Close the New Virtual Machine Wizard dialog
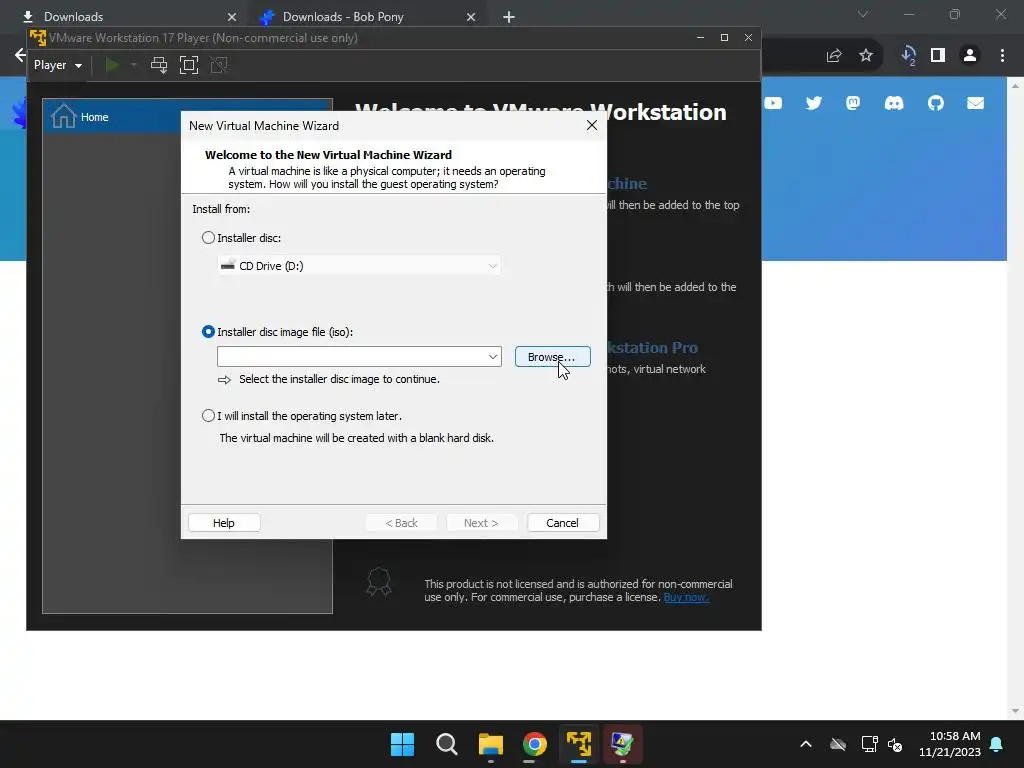 (592, 125)
